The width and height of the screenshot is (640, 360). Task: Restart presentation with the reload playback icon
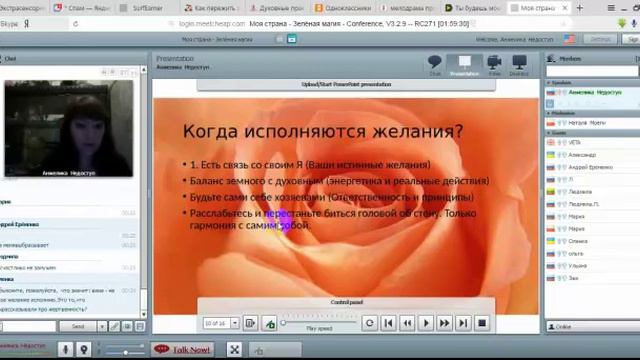pyautogui.click(x=369, y=323)
